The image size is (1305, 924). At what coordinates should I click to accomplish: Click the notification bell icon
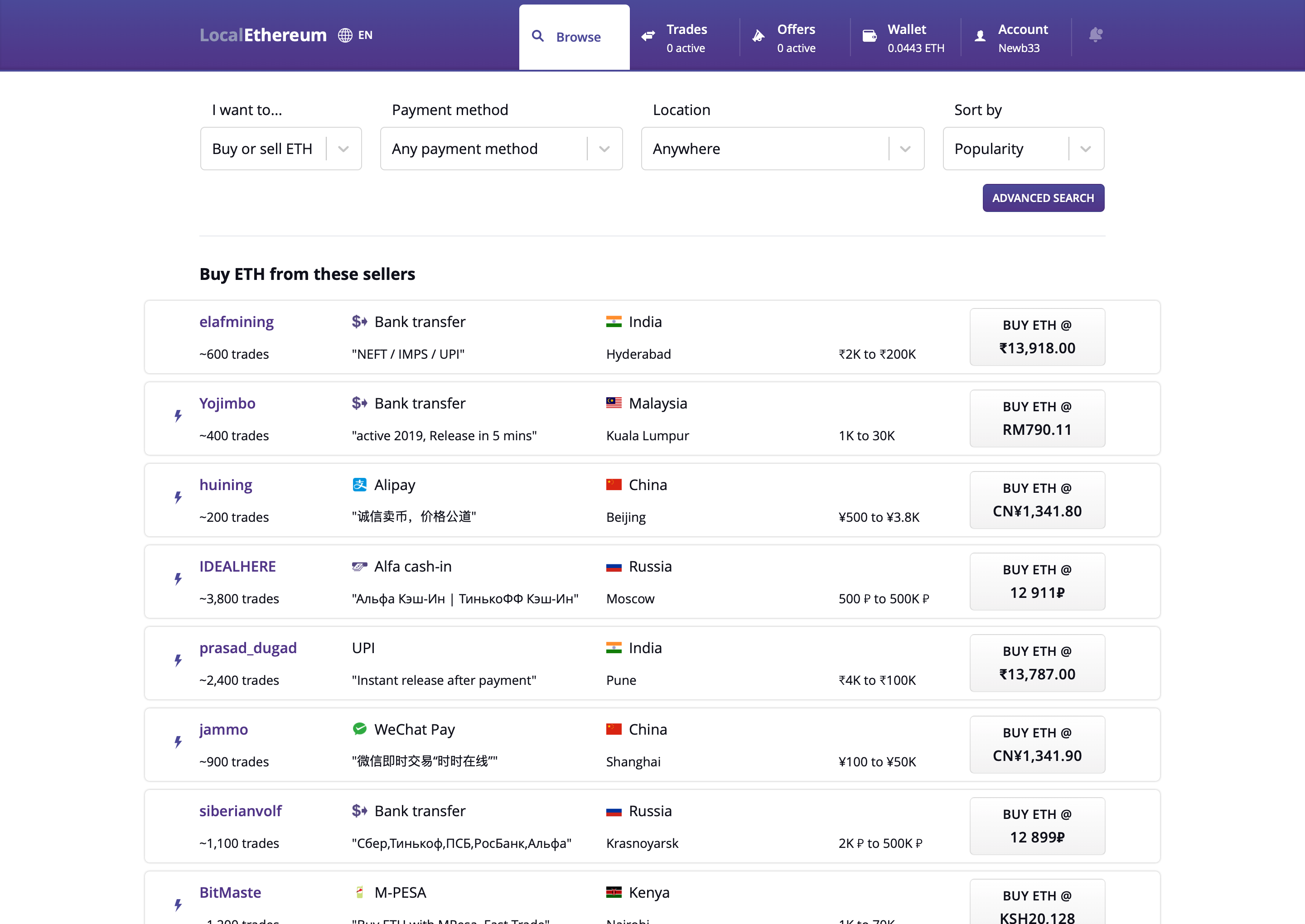(1096, 35)
